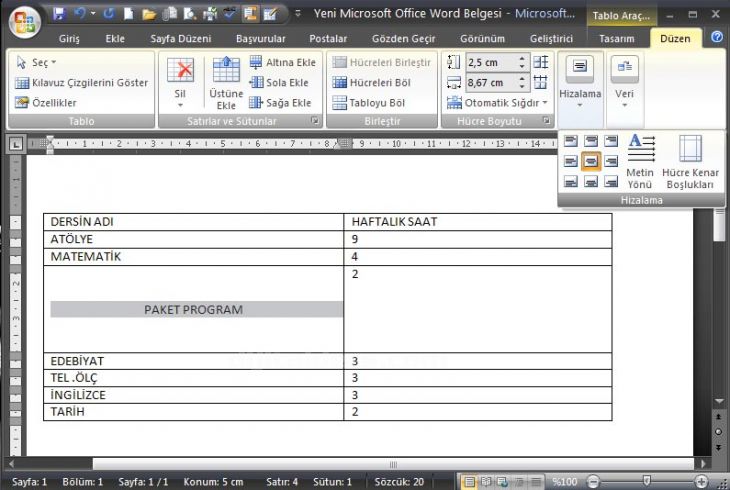Create a new blank document icon
Viewport: 730px width, 490px height.
pyautogui.click(x=128, y=14)
